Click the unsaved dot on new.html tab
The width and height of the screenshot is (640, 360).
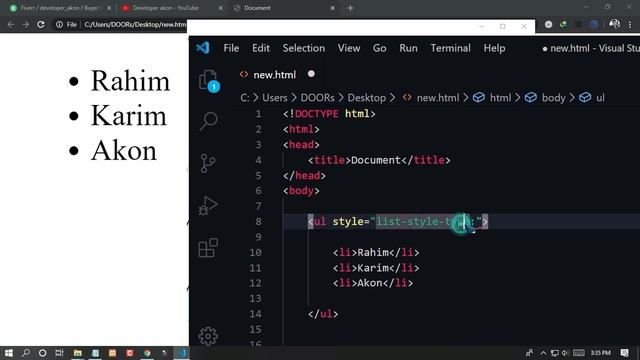[311, 74]
